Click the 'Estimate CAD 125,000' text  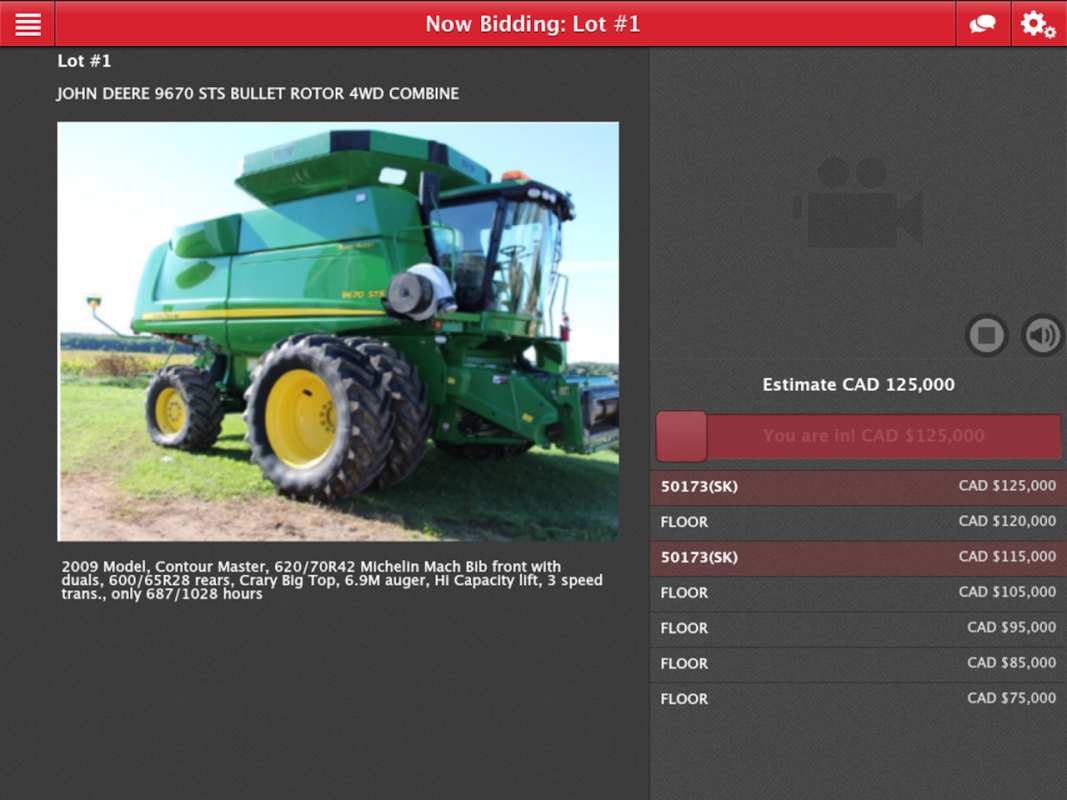click(859, 385)
